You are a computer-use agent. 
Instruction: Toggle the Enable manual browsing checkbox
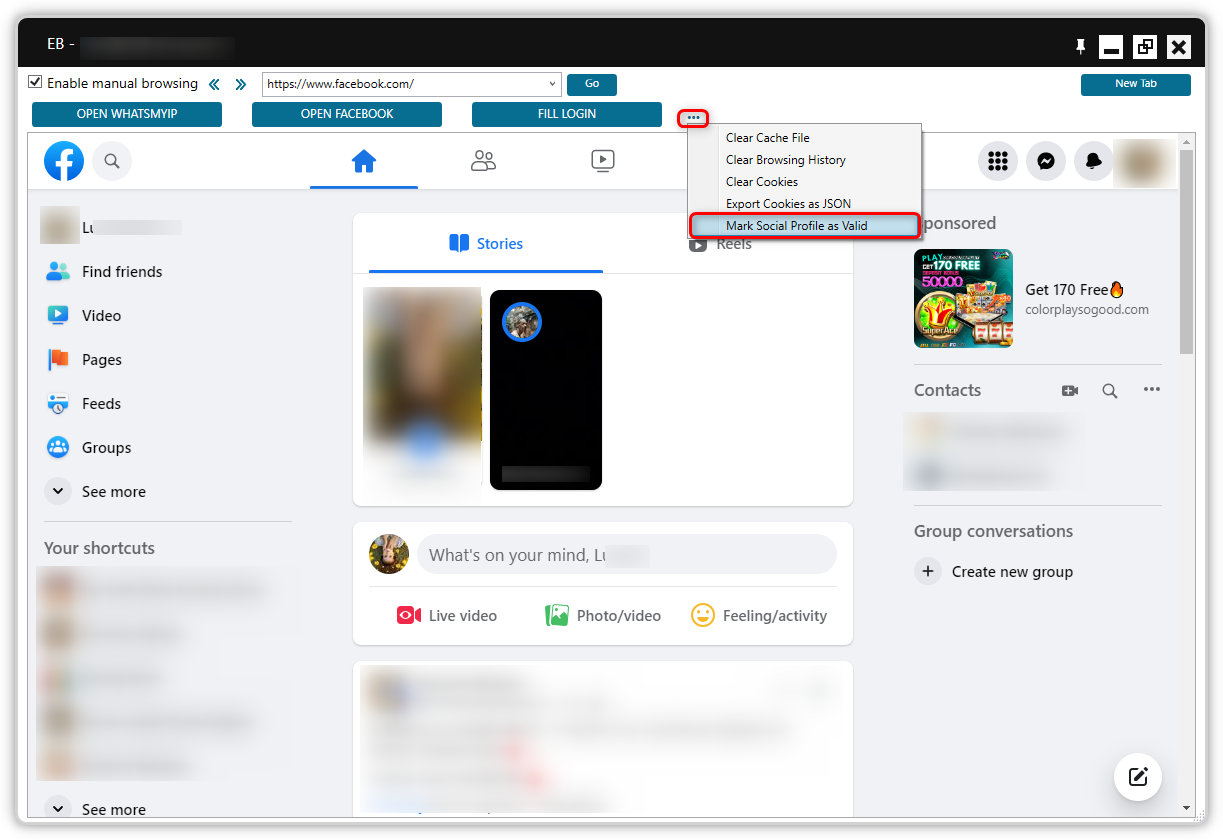click(x=35, y=83)
